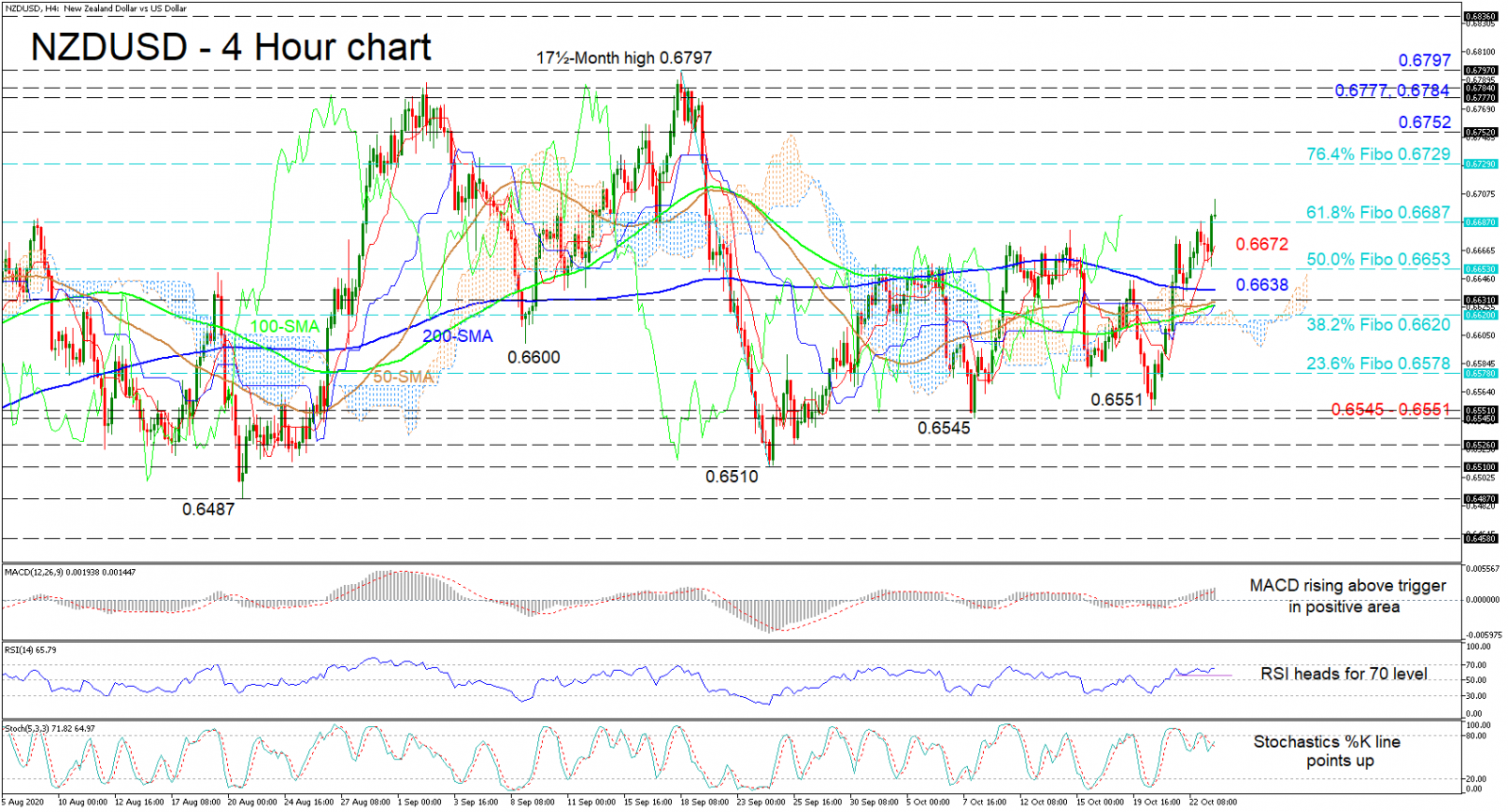Click the 22 Oct 08:00 date label
This screenshot has width=1508, height=812.
click(x=1212, y=803)
